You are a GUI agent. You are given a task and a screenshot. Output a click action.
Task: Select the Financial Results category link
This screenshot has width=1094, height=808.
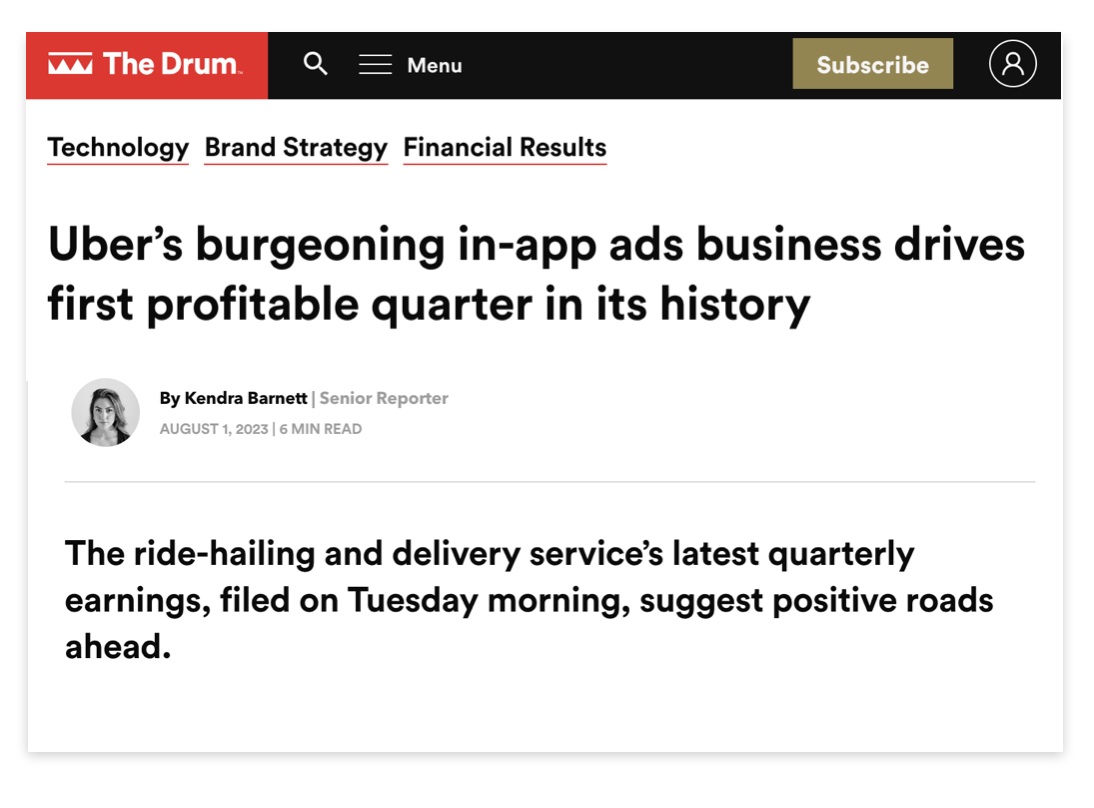click(505, 148)
